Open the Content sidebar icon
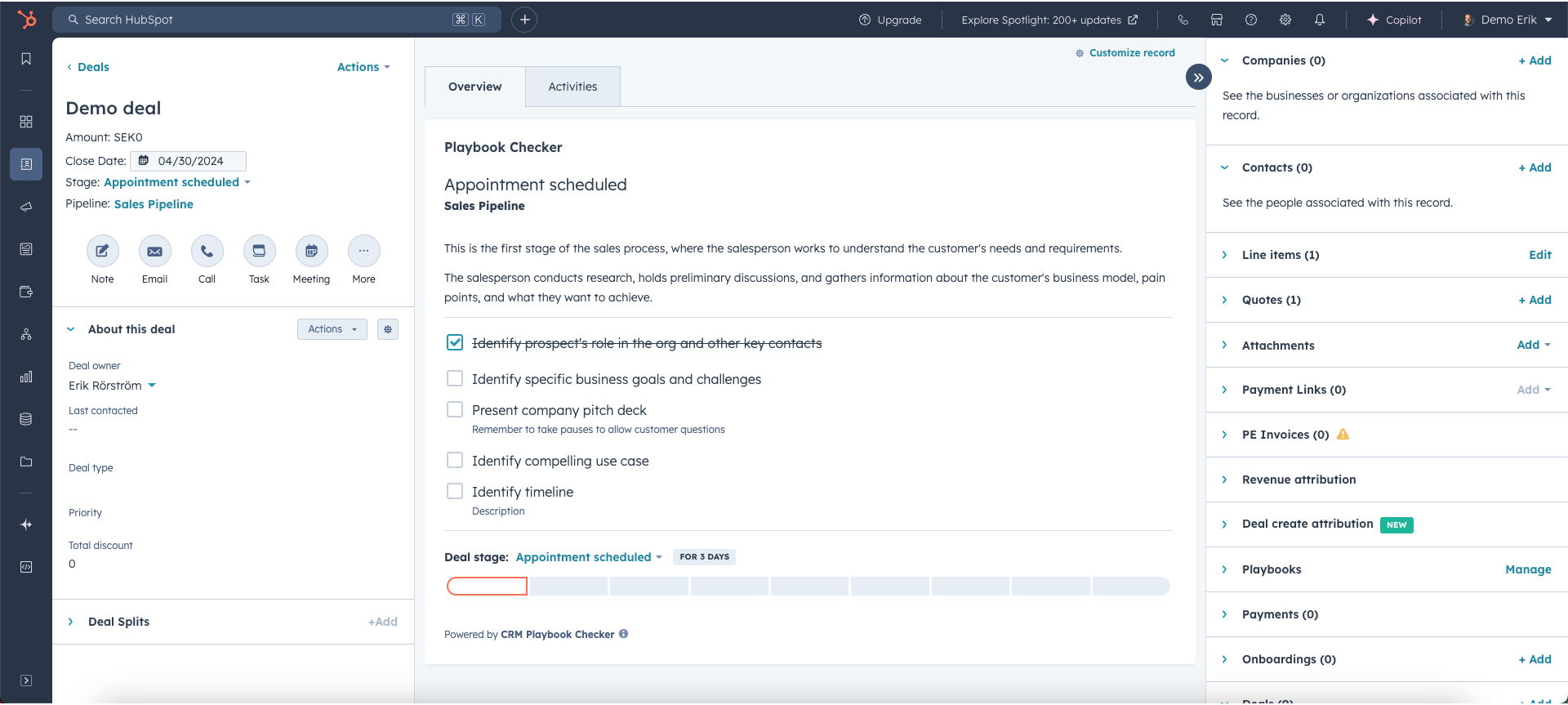 point(26,249)
